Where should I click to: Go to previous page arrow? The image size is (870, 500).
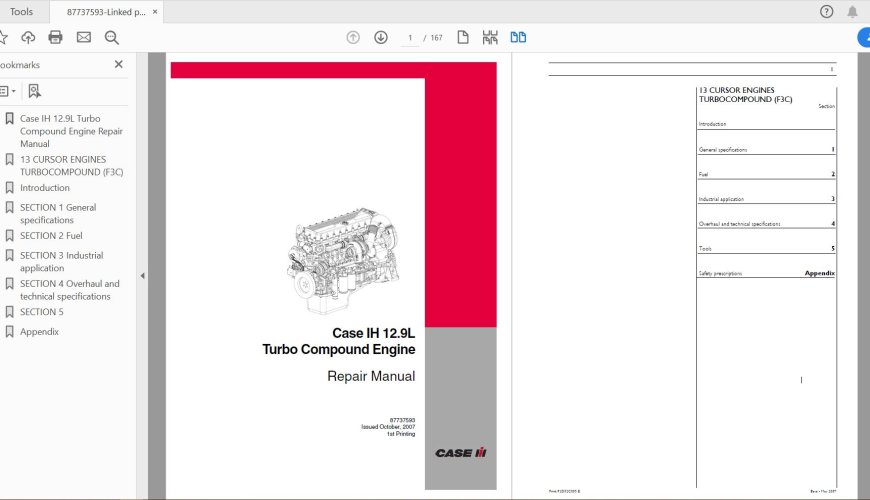(x=353, y=37)
